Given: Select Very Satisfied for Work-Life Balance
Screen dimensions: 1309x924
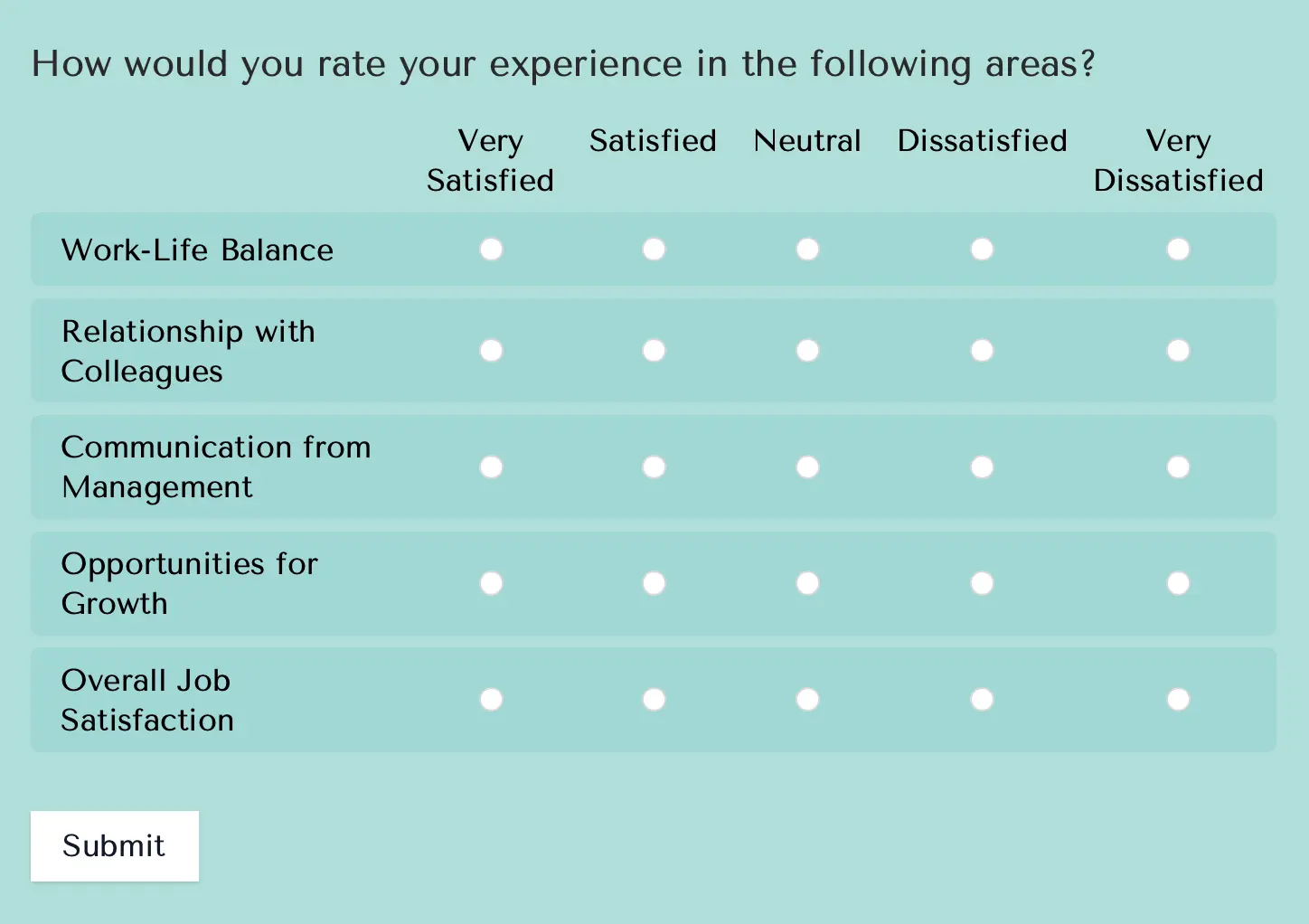Looking at the screenshot, I should 491,250.
